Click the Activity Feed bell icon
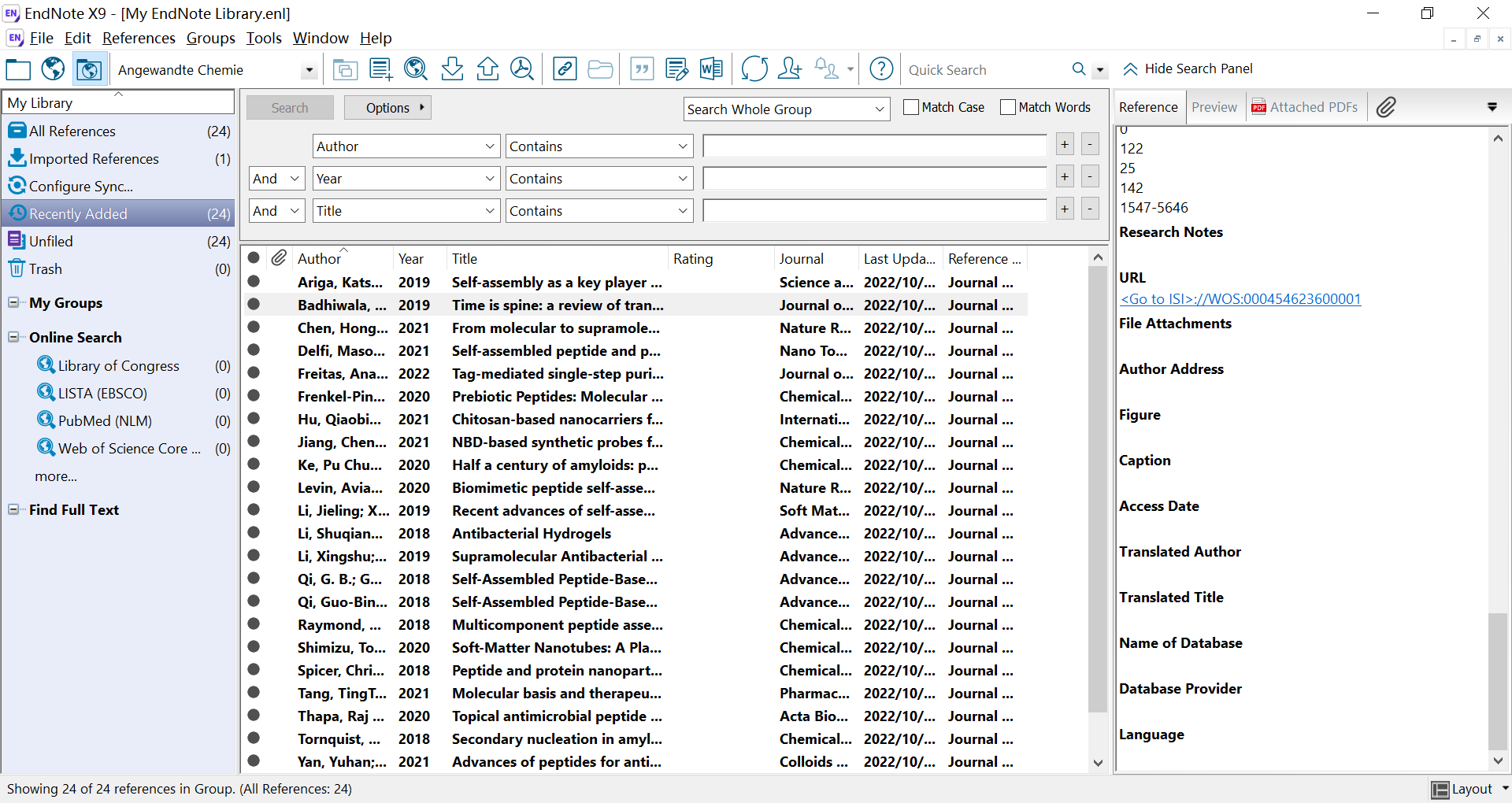The image size is (1512, 803). [x=826, y=69]
